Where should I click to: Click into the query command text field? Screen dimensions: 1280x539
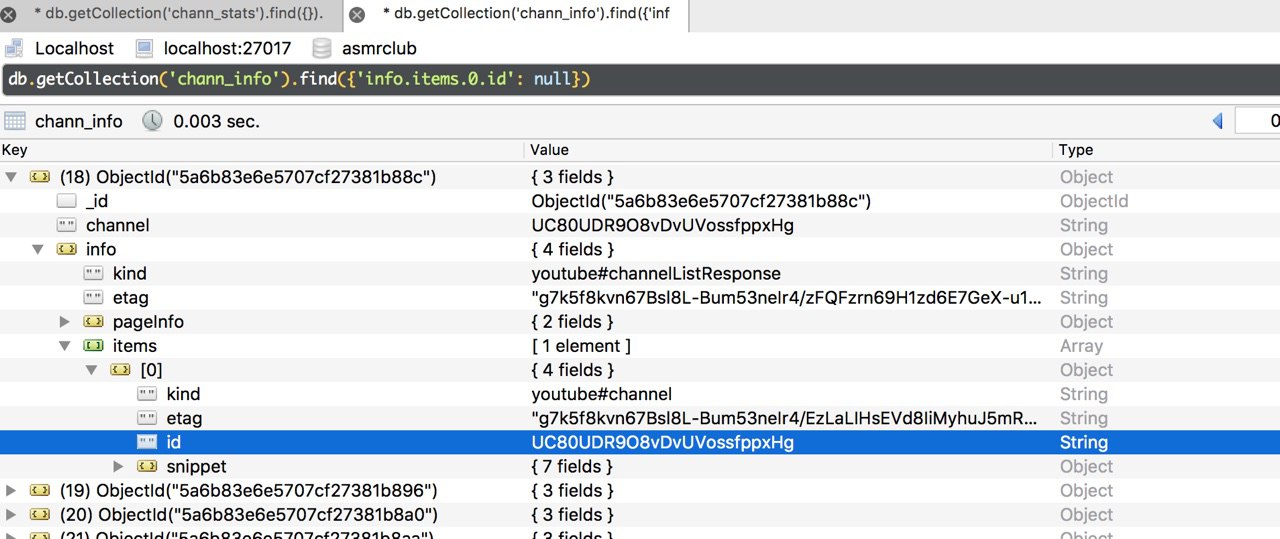point(640,78)
